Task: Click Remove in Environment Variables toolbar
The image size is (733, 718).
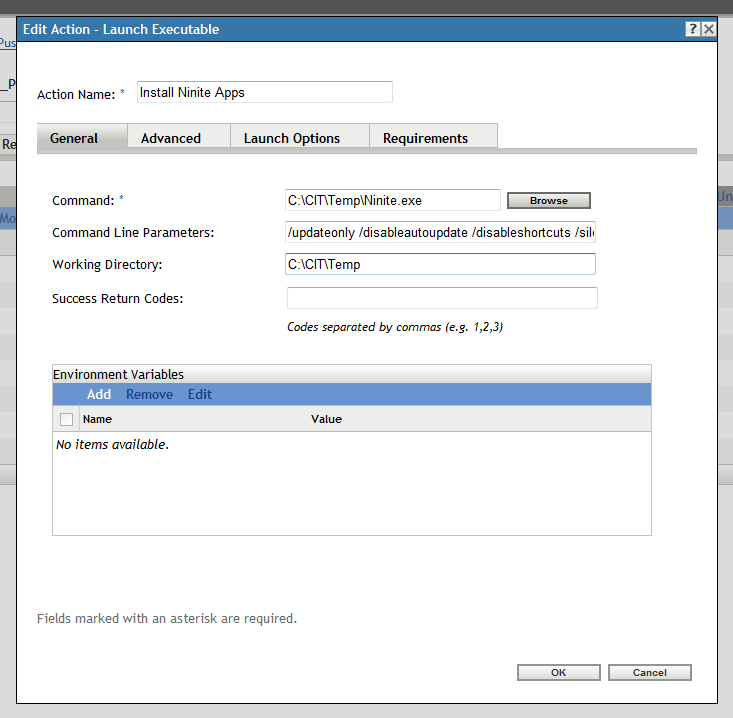Action: coord(149,394)
